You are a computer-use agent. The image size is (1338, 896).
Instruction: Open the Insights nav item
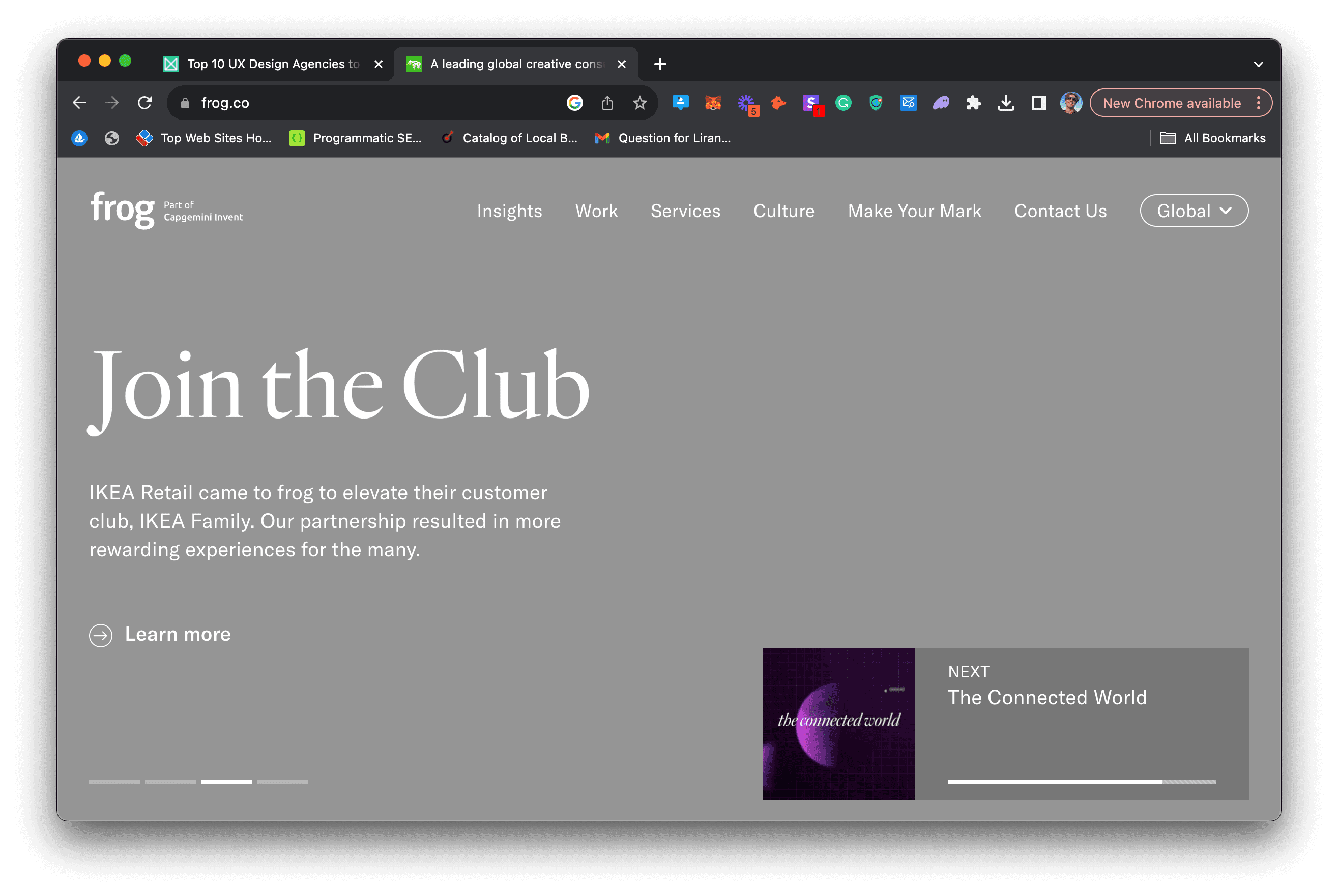[509, 211]
